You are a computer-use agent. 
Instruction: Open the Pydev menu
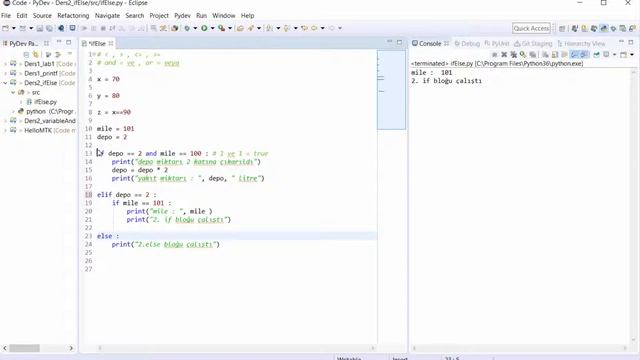pos(182,16)
